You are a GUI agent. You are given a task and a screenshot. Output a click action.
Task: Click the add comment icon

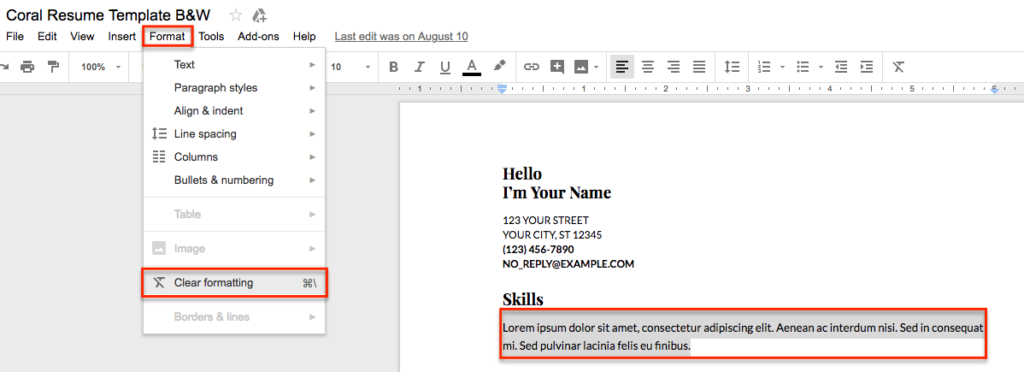(557, 67)
